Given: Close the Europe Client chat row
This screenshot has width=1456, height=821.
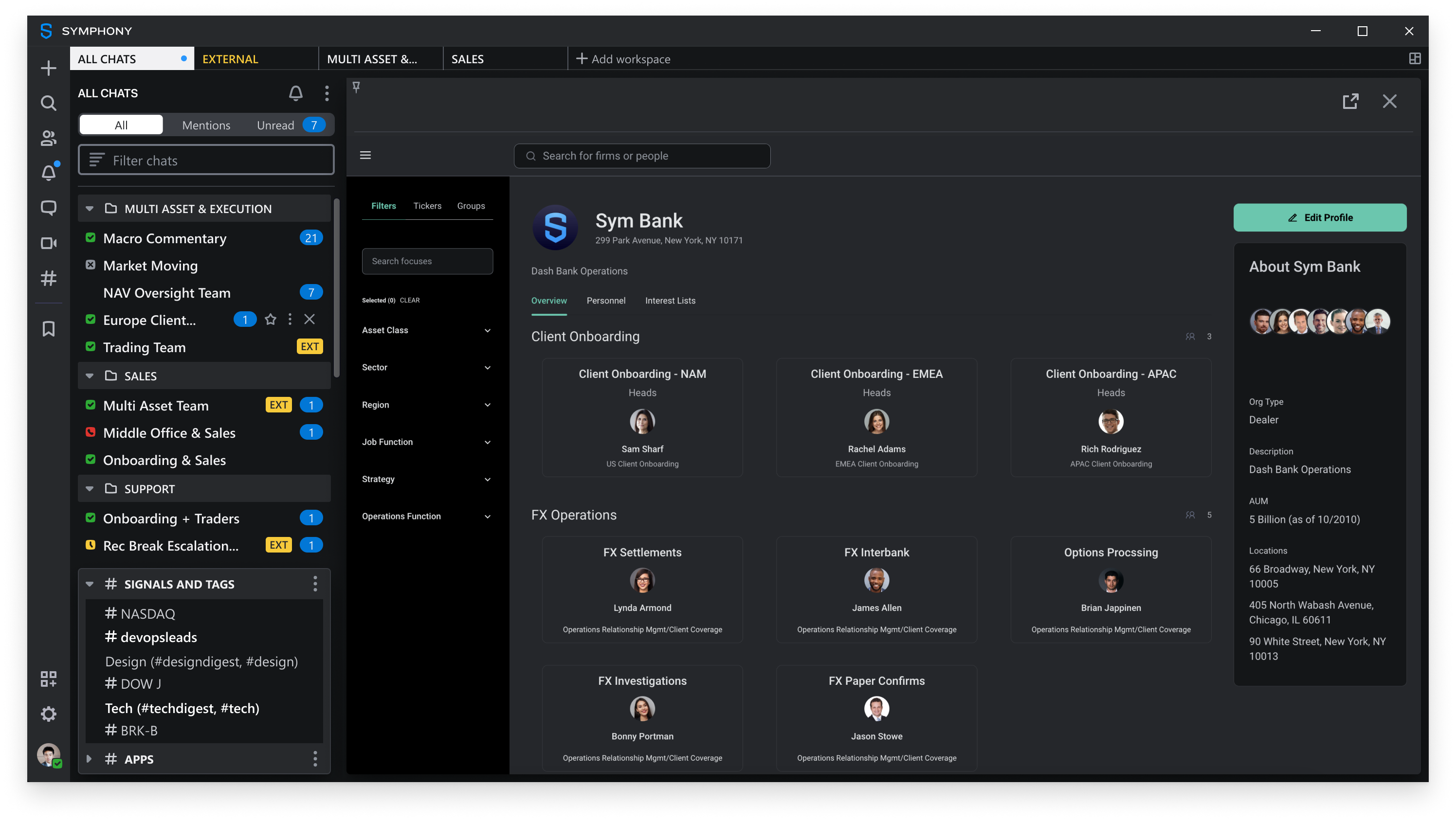Looking at the screenshot, I should (x=309, y=320).
